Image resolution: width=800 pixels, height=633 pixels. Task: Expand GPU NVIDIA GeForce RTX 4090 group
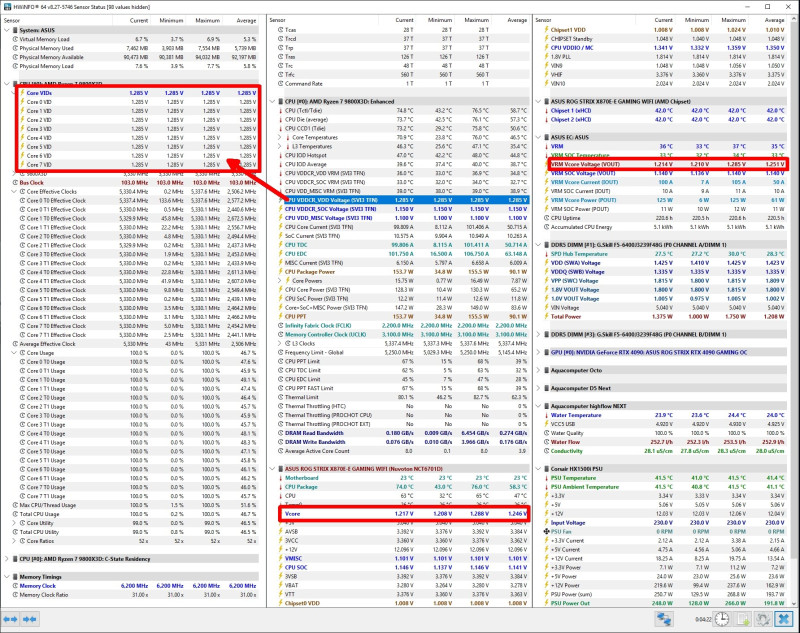click(x=538, y=352)
